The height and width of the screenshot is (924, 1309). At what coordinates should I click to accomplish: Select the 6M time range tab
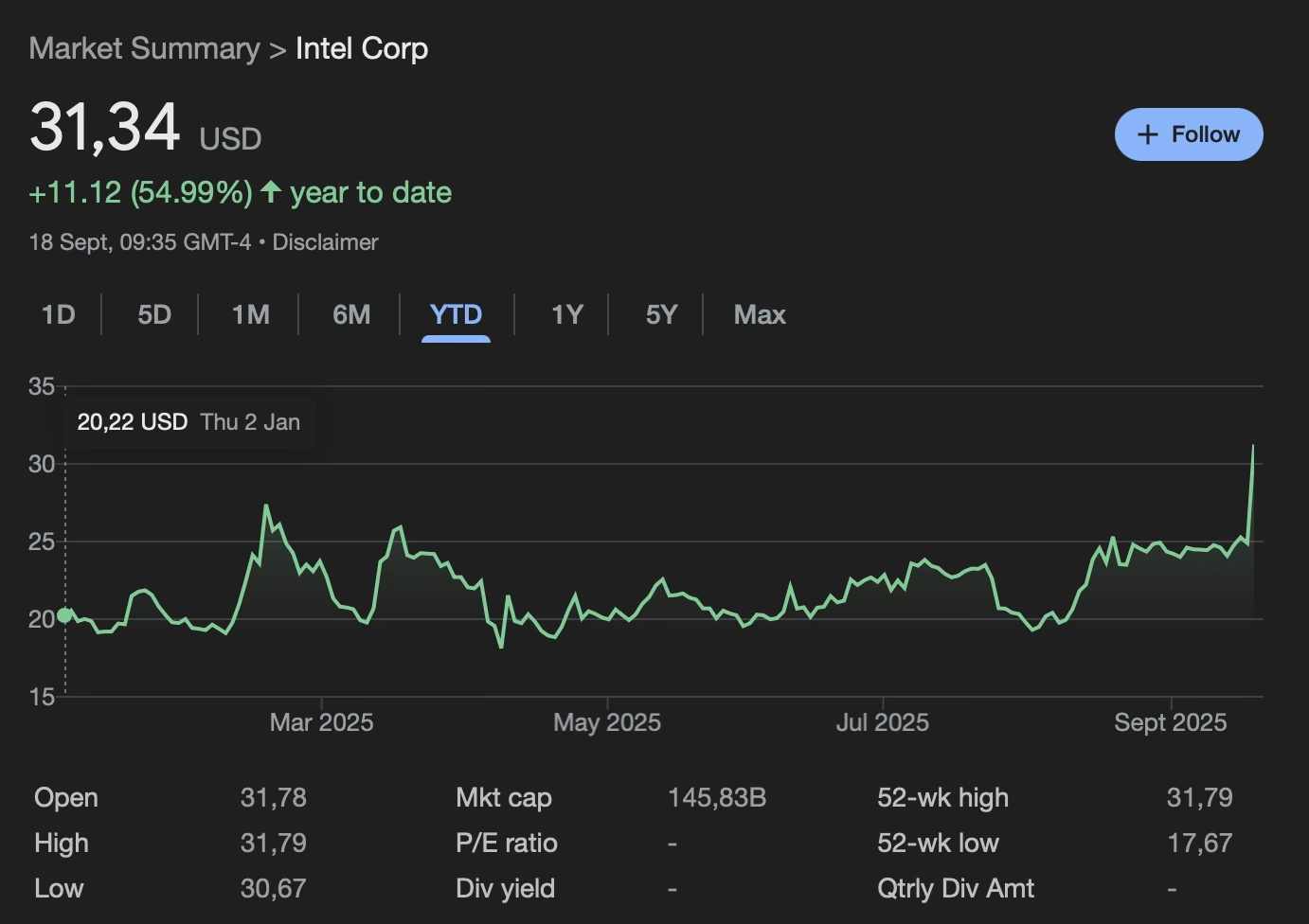351,314
